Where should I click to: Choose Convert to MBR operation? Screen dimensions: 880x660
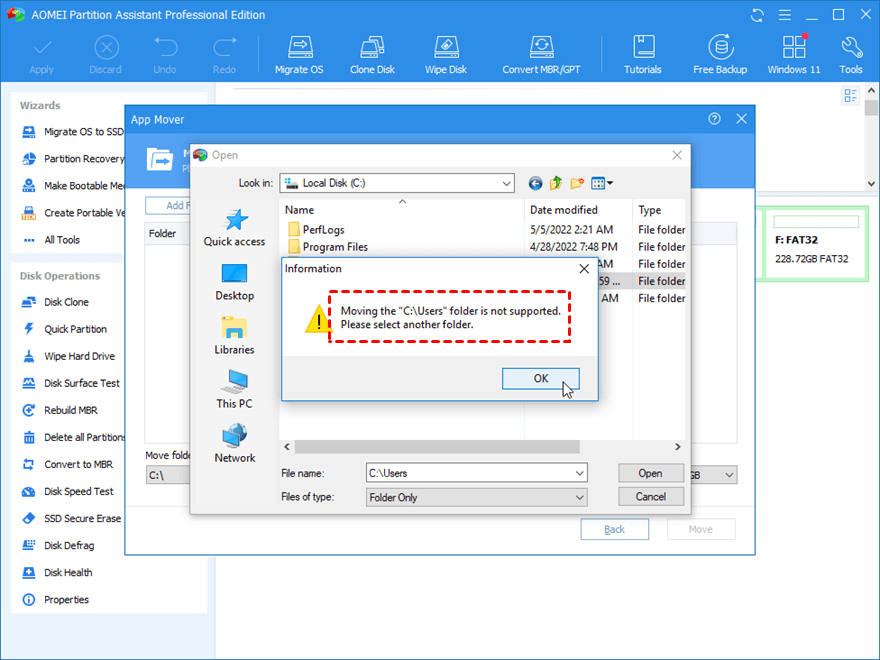click(x=67, y=464)
